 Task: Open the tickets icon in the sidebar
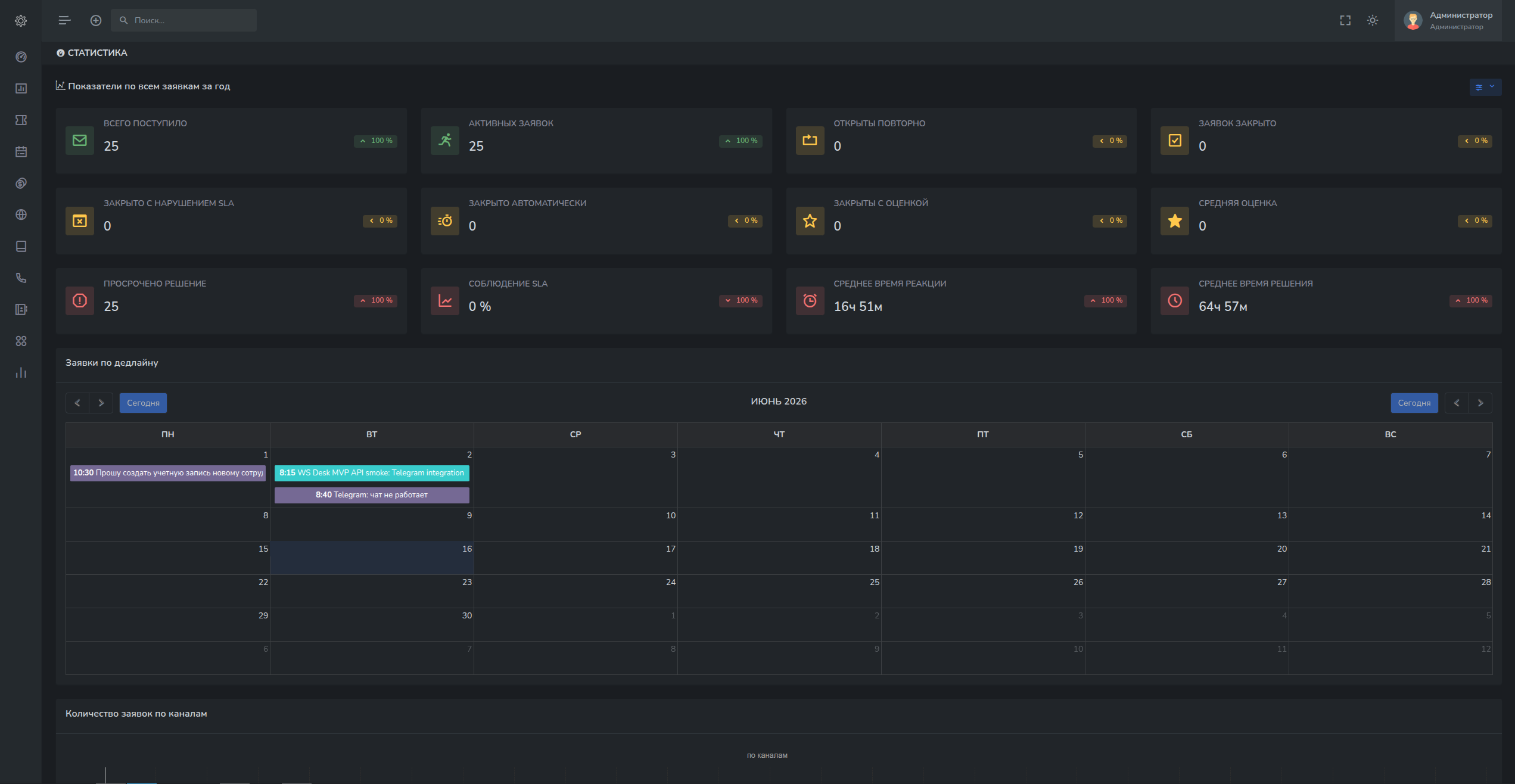click(21, 120)
